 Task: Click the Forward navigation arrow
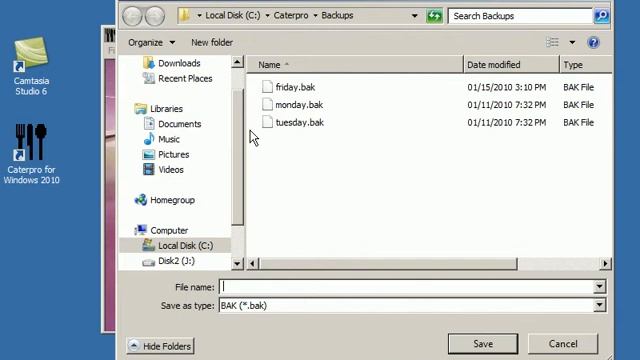tap(155, 16)
